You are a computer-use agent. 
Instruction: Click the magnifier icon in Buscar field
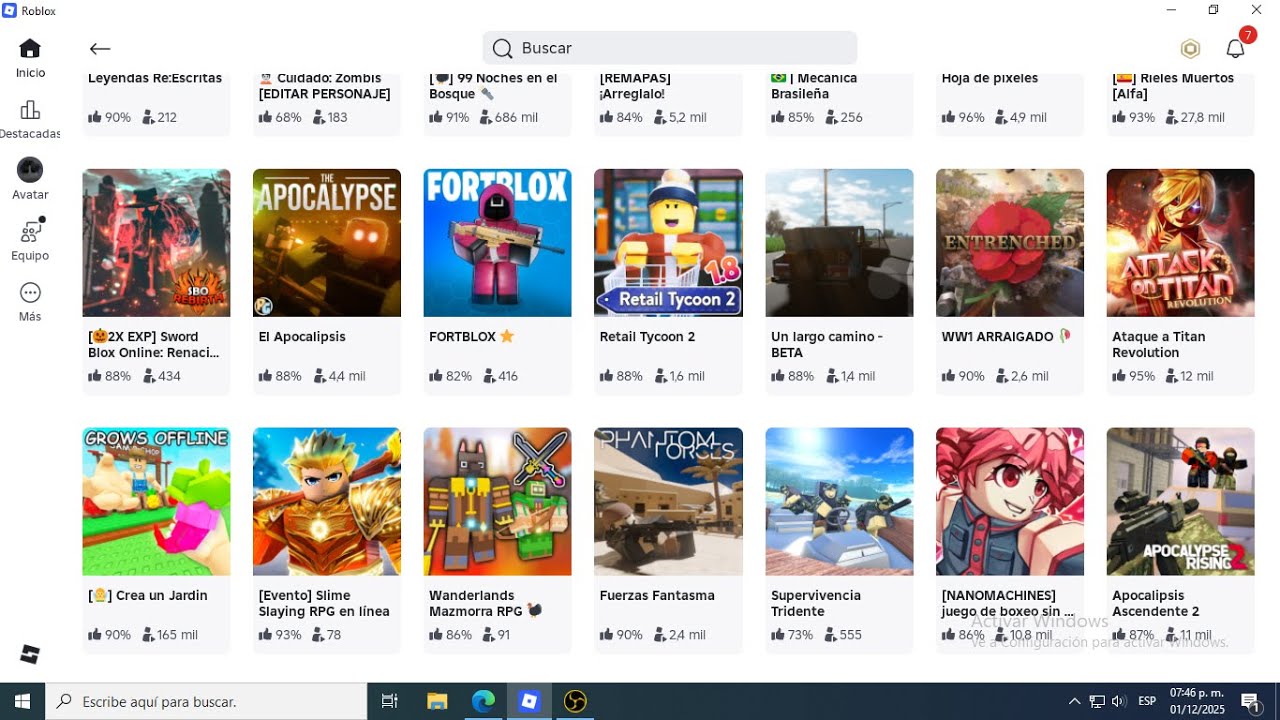502,49
